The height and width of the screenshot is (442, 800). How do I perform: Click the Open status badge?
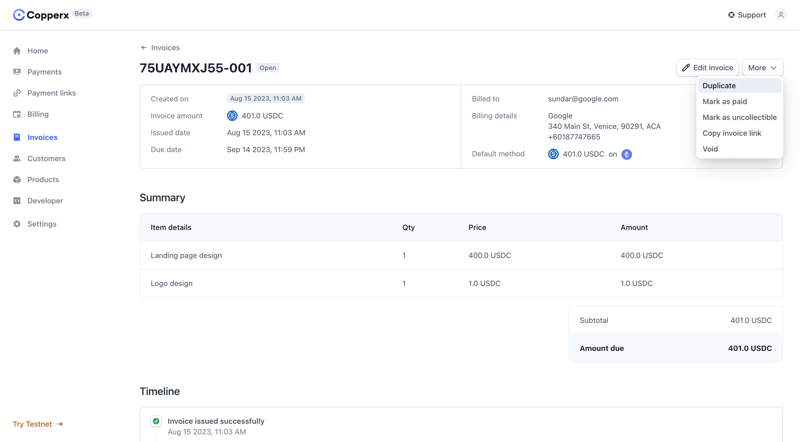point(268,68)
